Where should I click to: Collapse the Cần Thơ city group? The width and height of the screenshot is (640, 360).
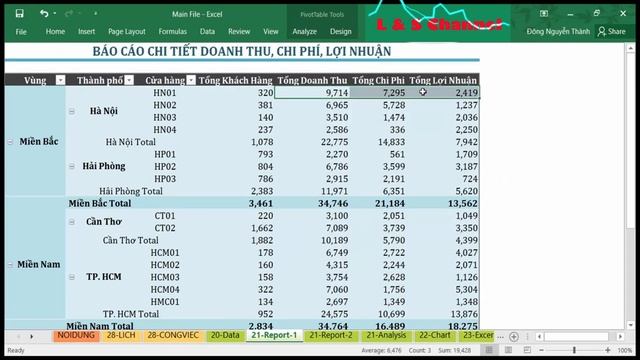pyautogui.click(x=72, y=222)
